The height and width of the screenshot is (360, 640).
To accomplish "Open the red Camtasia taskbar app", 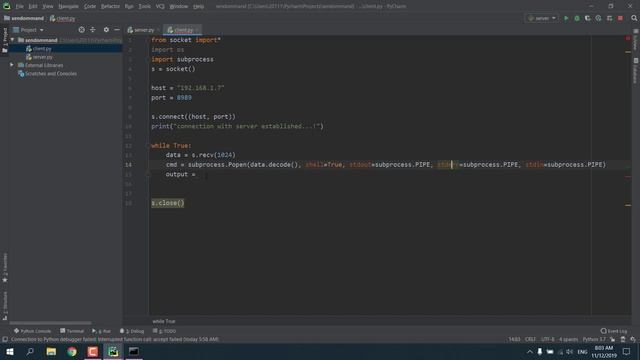I will [x=93, y=351].
